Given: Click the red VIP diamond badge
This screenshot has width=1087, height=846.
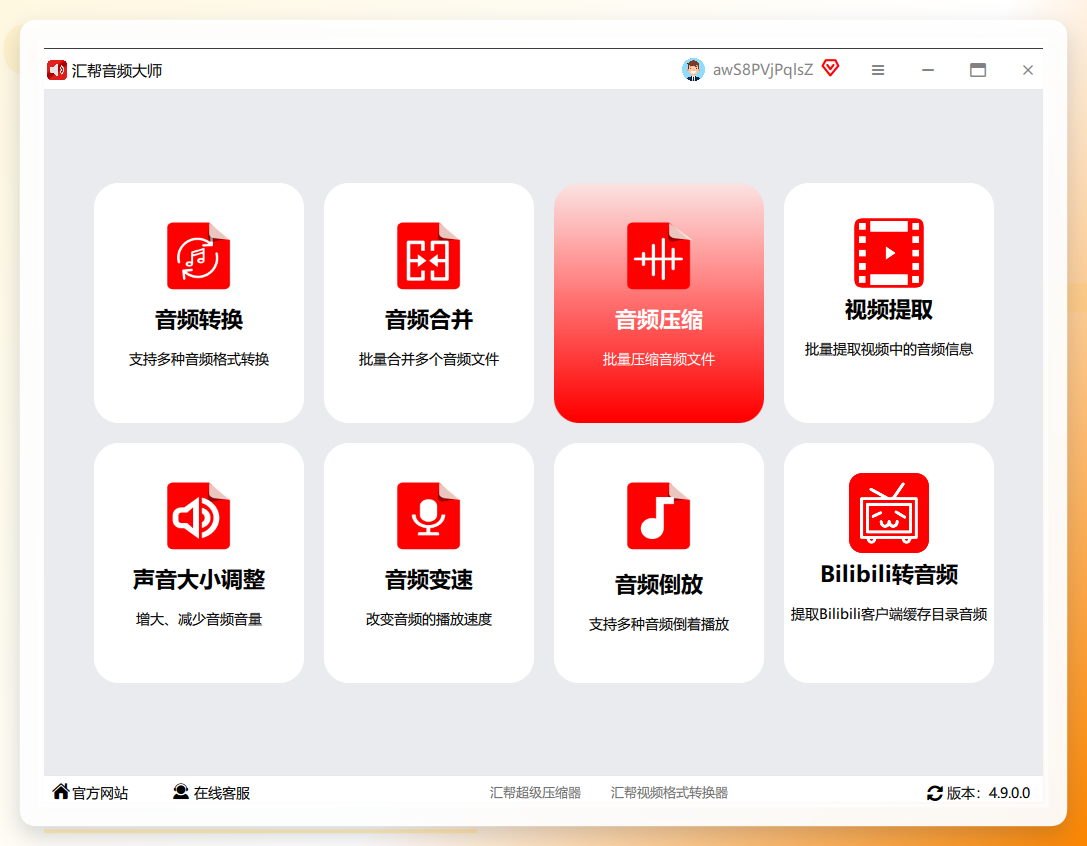Looking at the screenshot, I should pos(831,68).
